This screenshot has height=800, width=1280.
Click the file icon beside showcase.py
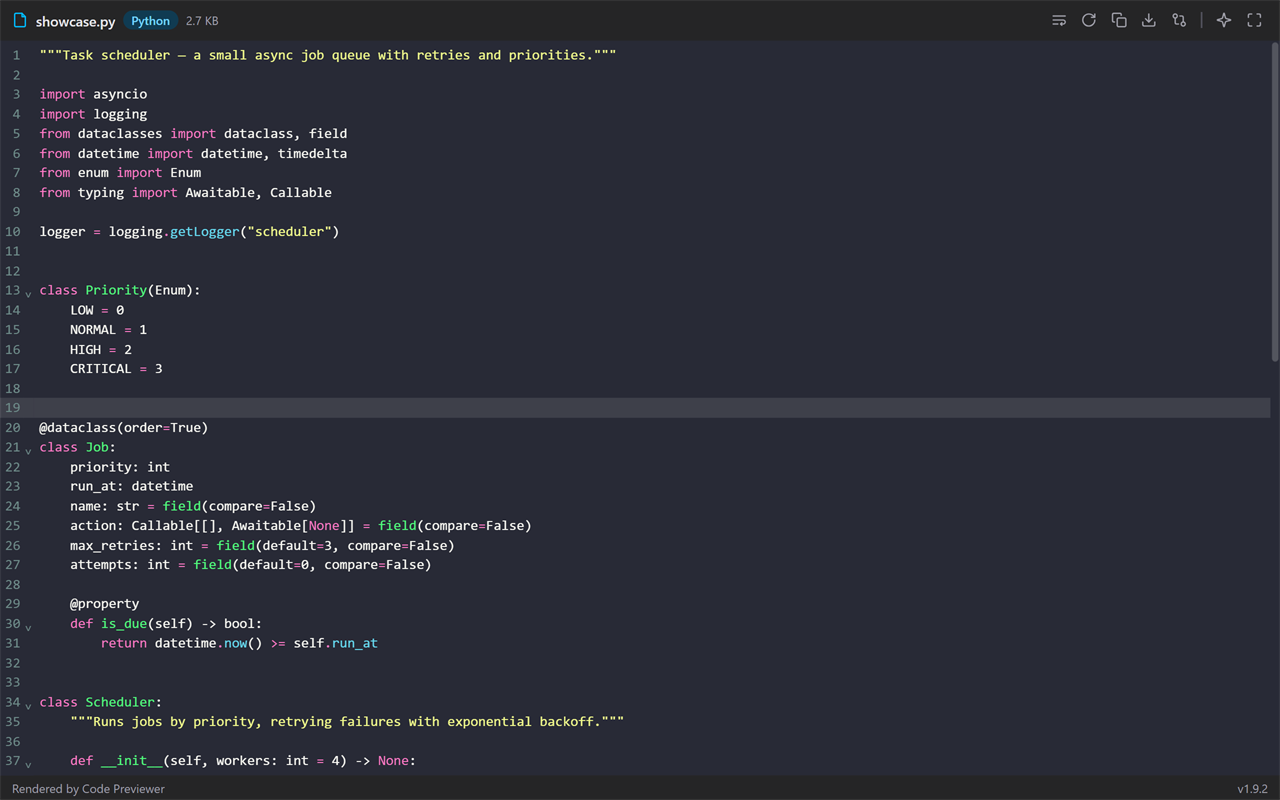(x=20, y=20)
